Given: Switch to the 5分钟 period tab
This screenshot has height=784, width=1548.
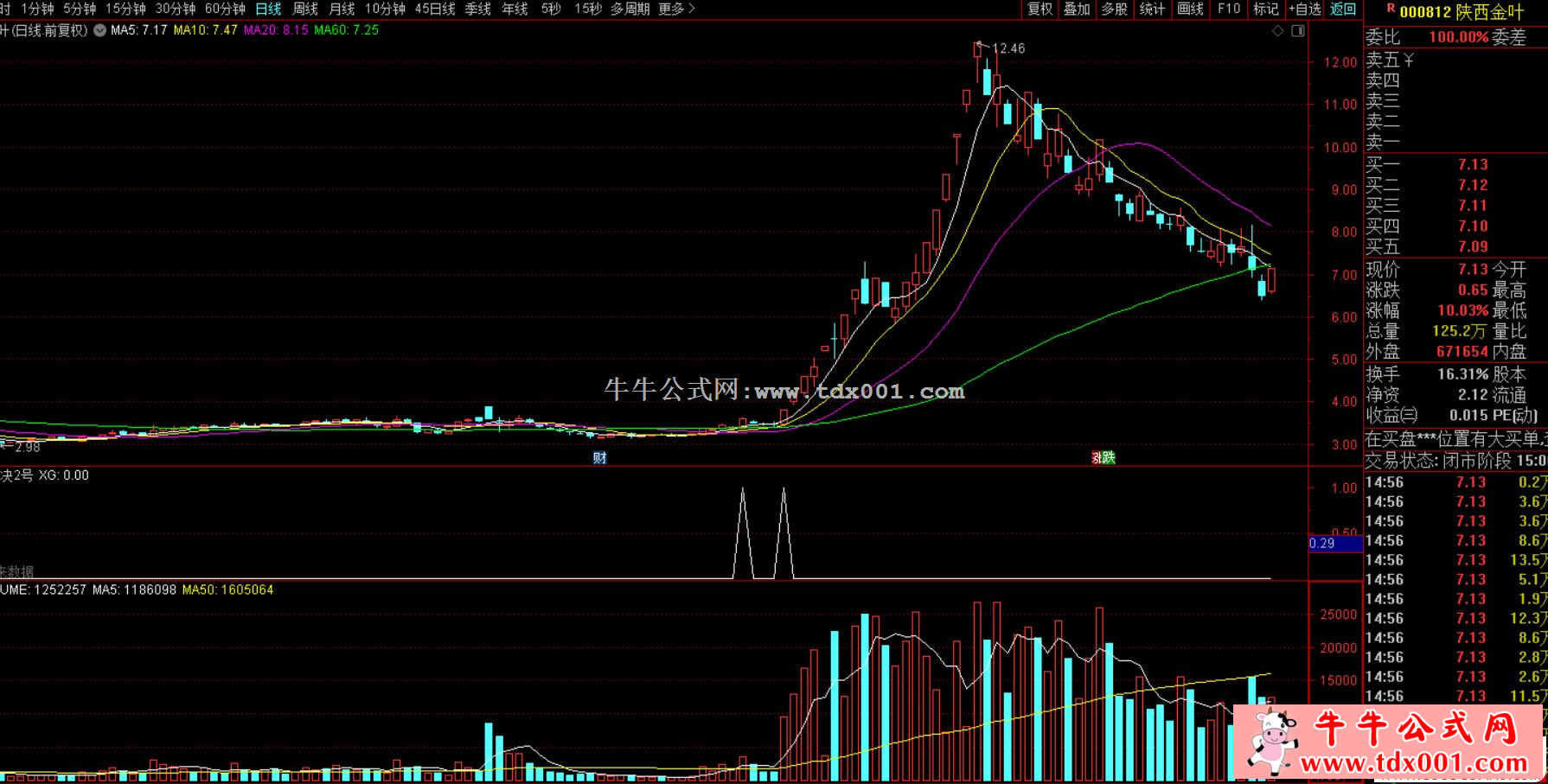Looking at the screenshot, I should [80, 9].
